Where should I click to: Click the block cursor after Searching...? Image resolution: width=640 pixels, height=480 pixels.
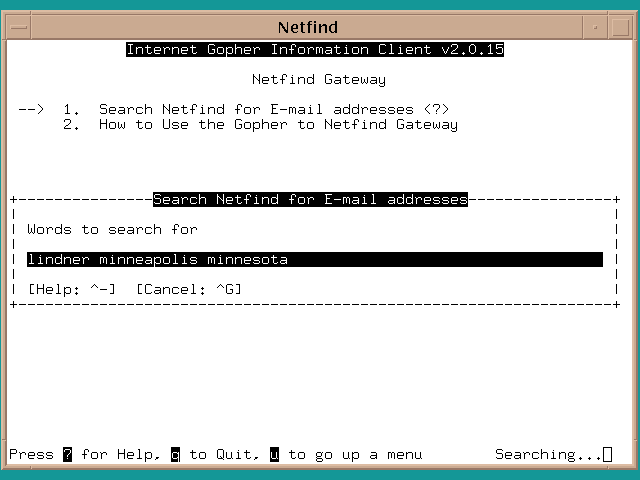click(608, 455)
